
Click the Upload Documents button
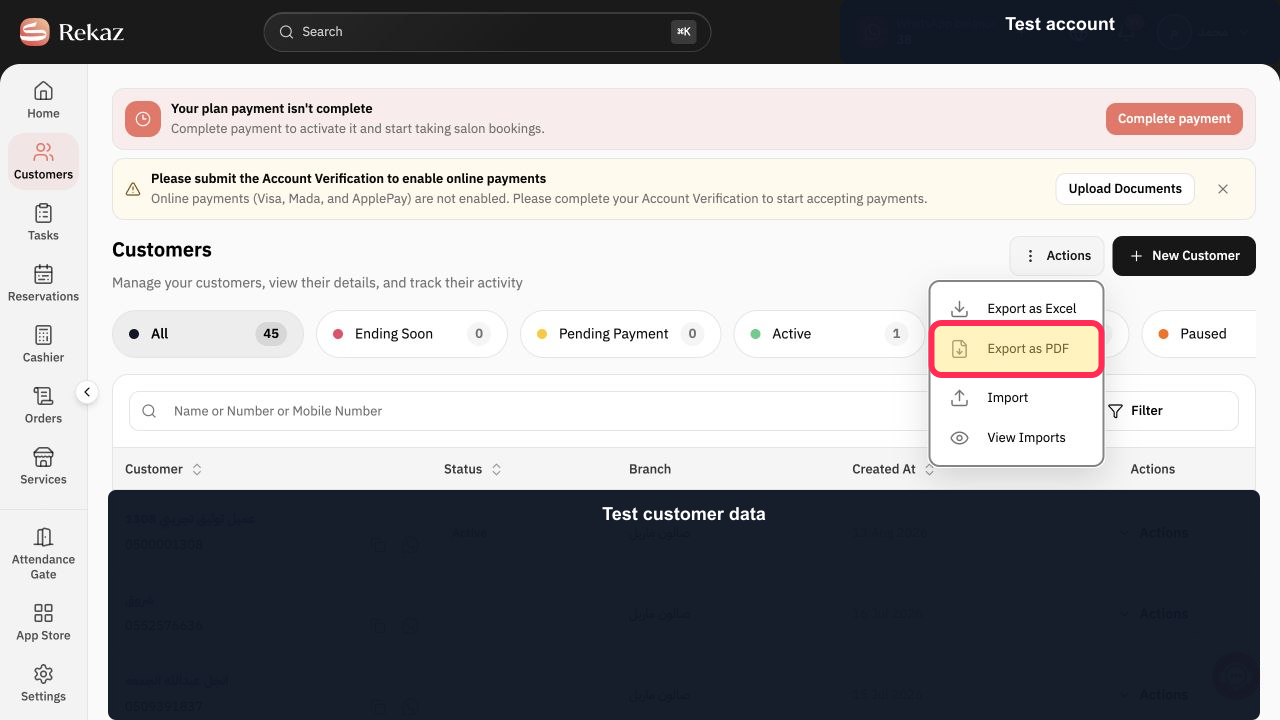pos(1125,189)
